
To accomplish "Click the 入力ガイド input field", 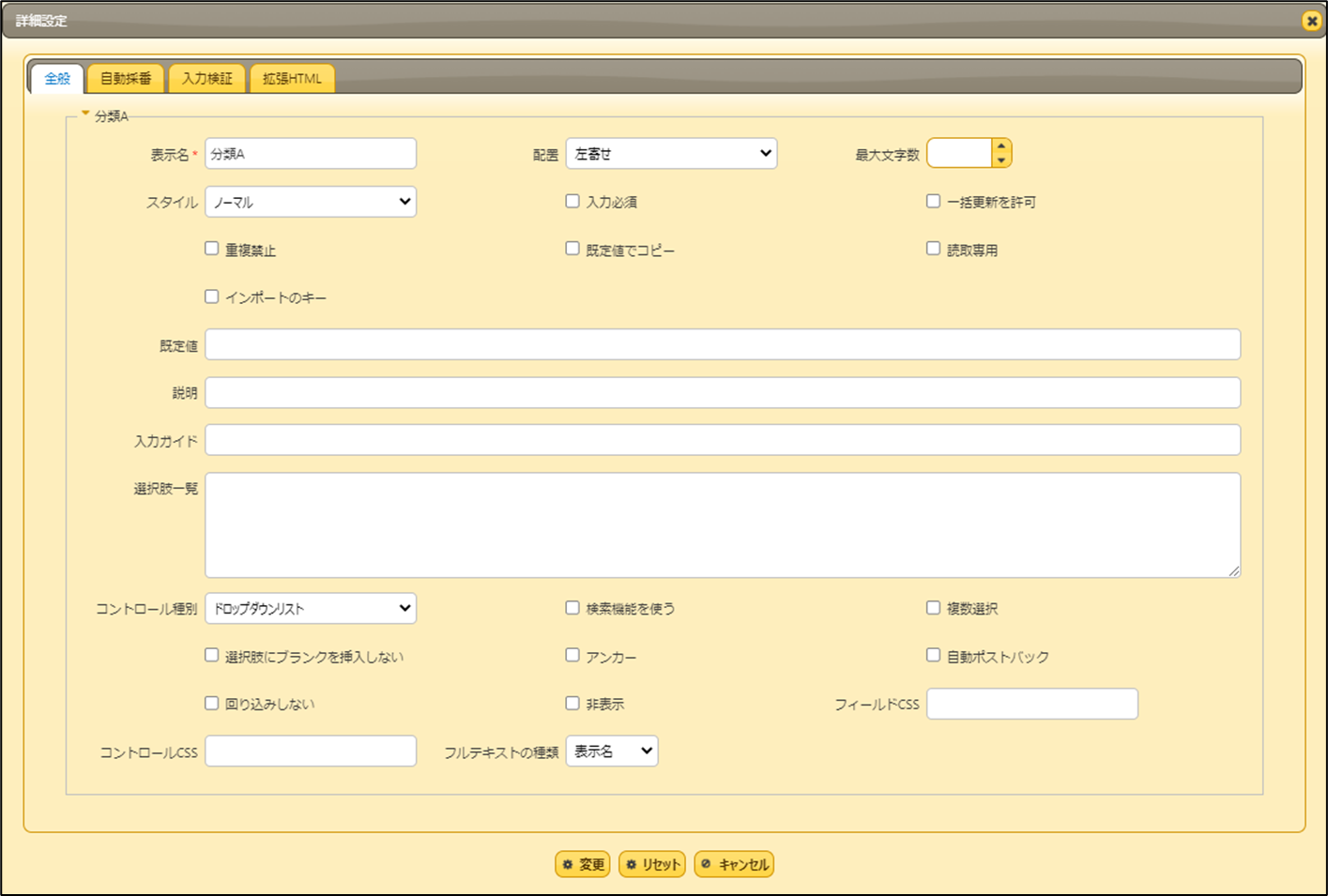I will 723,440.
